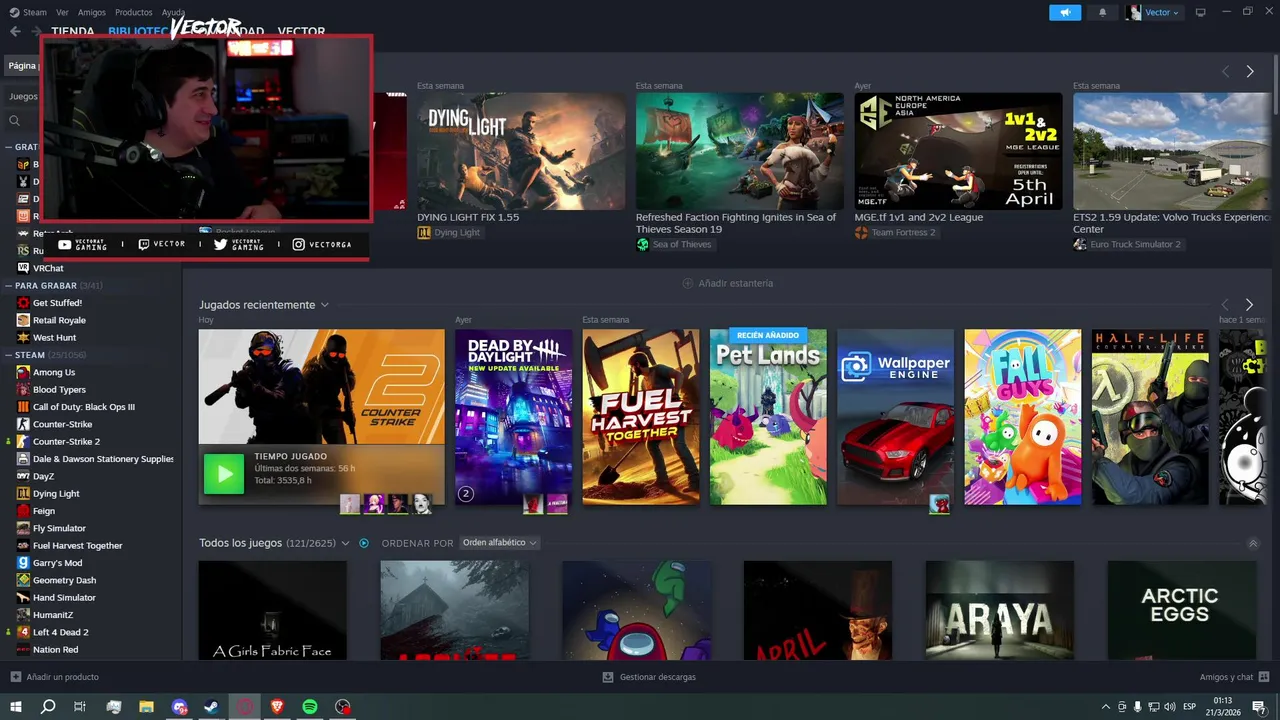Open the Dead by Daylight game cover
The height and width of the screenshot is (720, 1280).
[513, 417]
